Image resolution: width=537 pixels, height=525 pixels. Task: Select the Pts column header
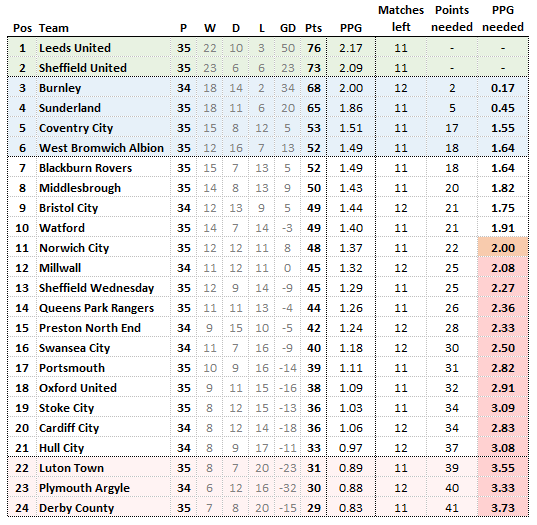tap(313, 28)
